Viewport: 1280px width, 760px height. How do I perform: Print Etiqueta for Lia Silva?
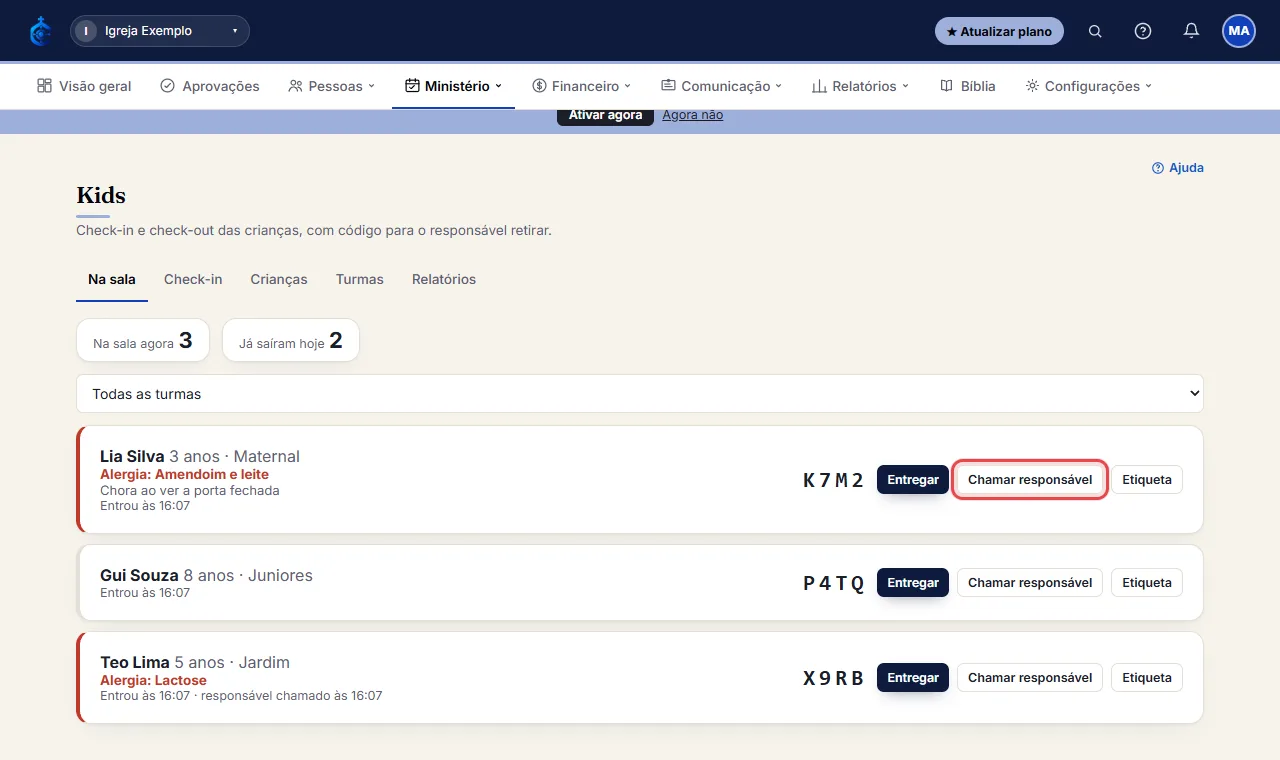click(1147, 480)
